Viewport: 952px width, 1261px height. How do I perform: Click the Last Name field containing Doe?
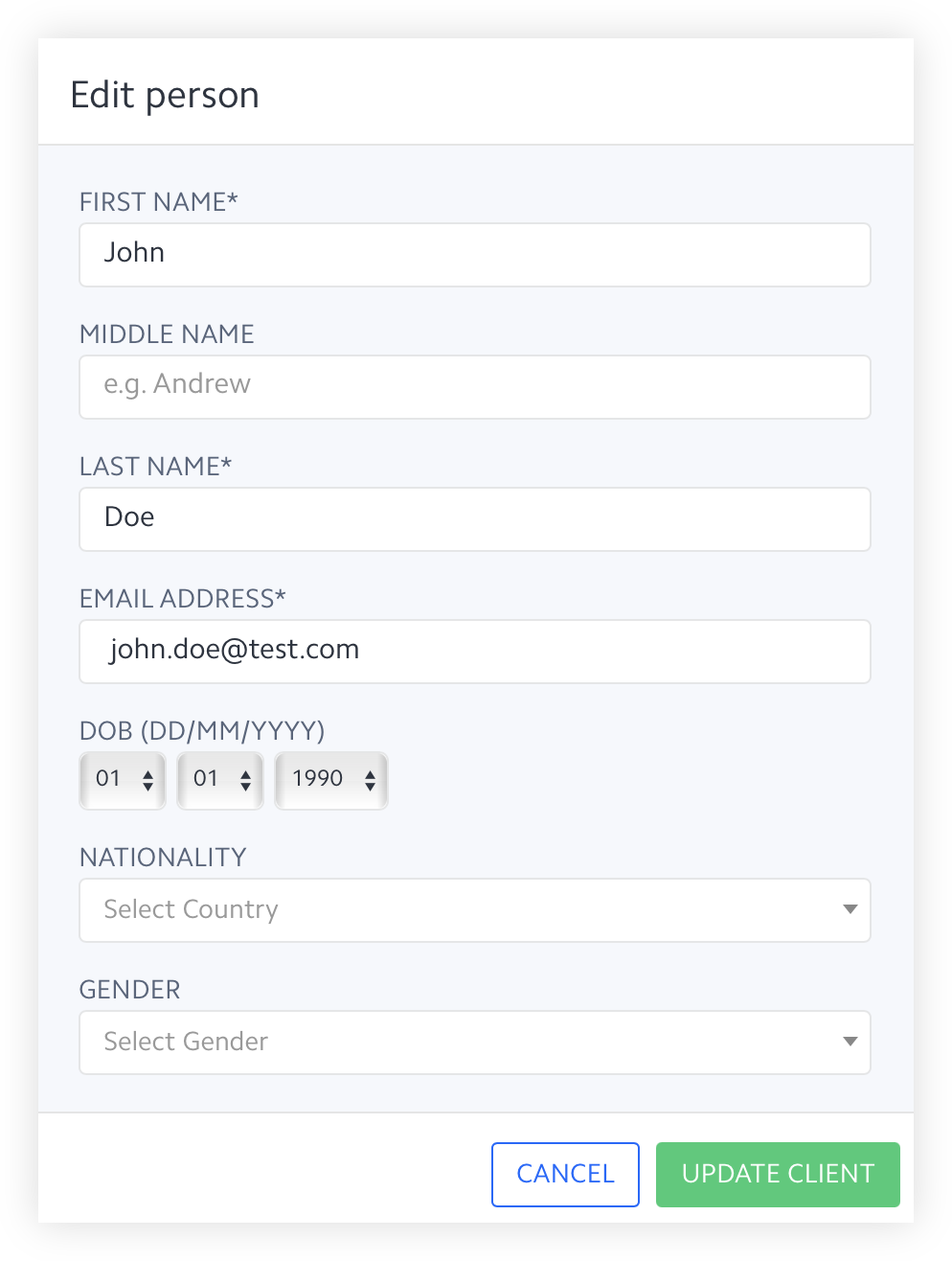coord(474,519)
